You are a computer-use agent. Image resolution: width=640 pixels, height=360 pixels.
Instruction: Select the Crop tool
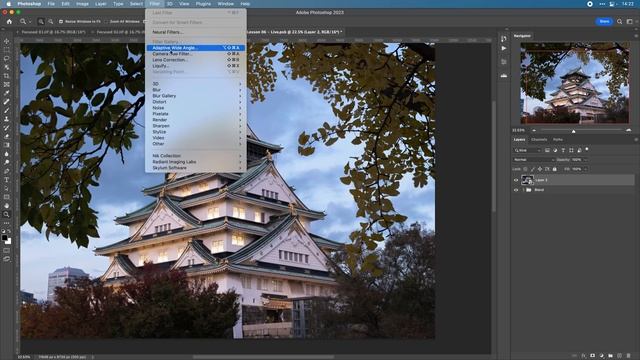click(x=7, y=76)
